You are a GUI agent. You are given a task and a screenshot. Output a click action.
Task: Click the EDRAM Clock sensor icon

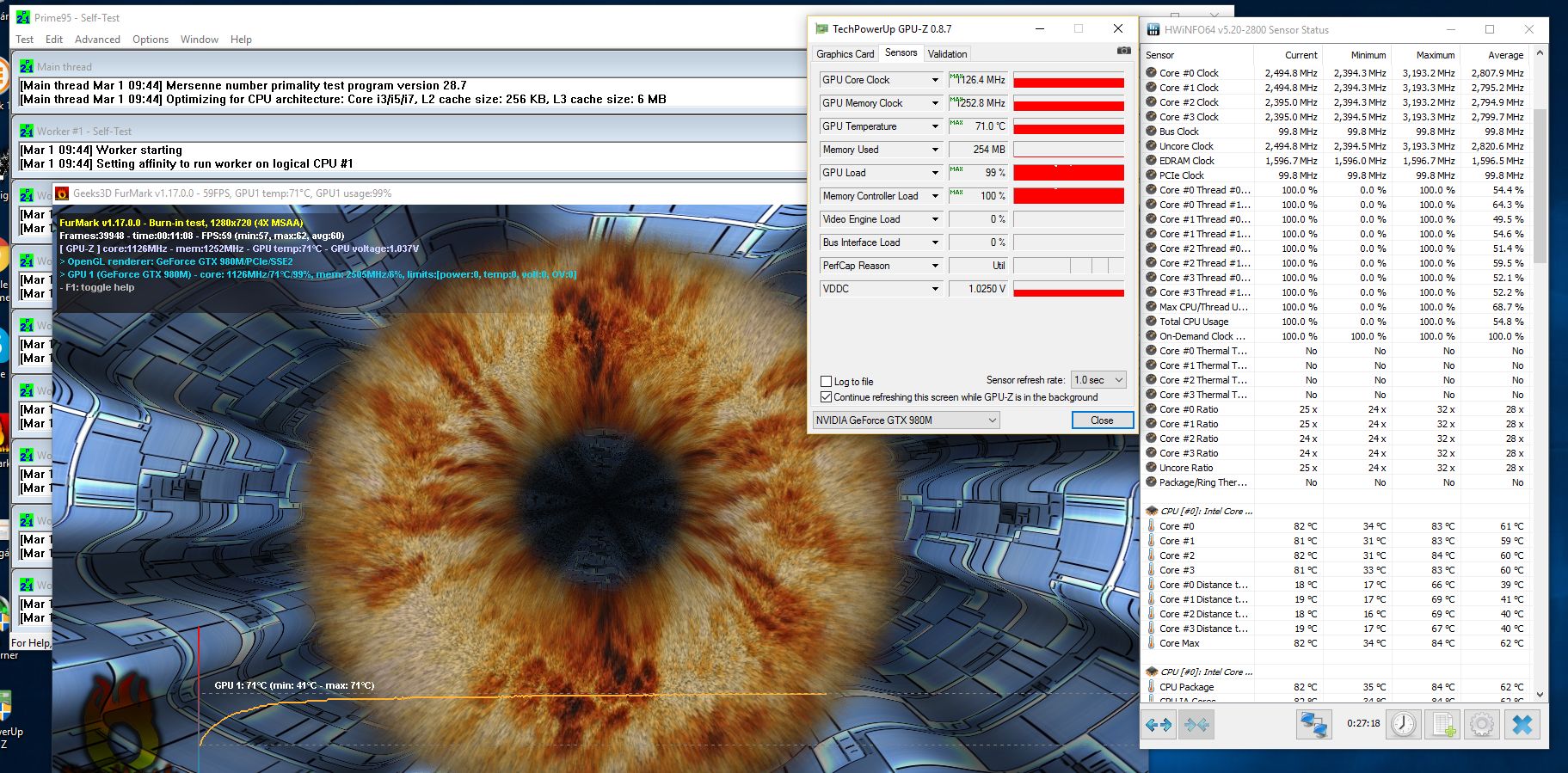pos(1151,161)
